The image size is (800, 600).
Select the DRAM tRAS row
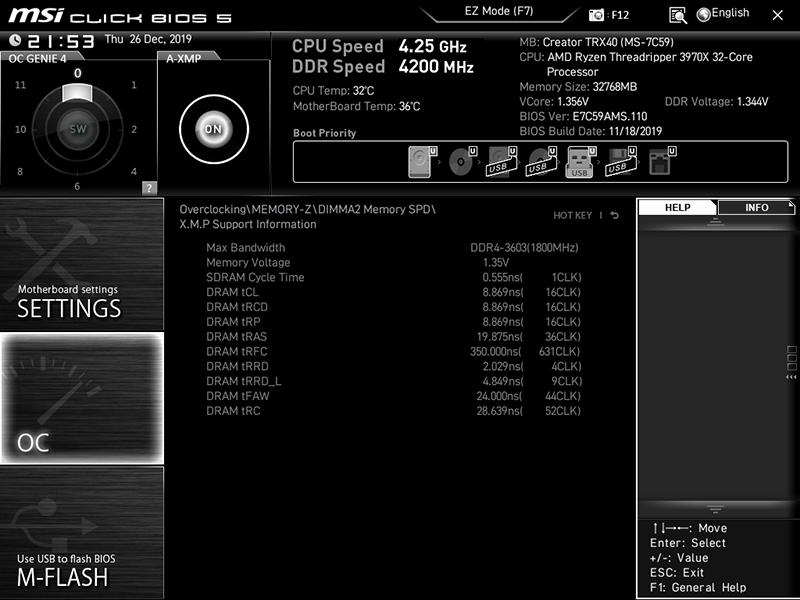pyautogui.click(x=393, y=336)
